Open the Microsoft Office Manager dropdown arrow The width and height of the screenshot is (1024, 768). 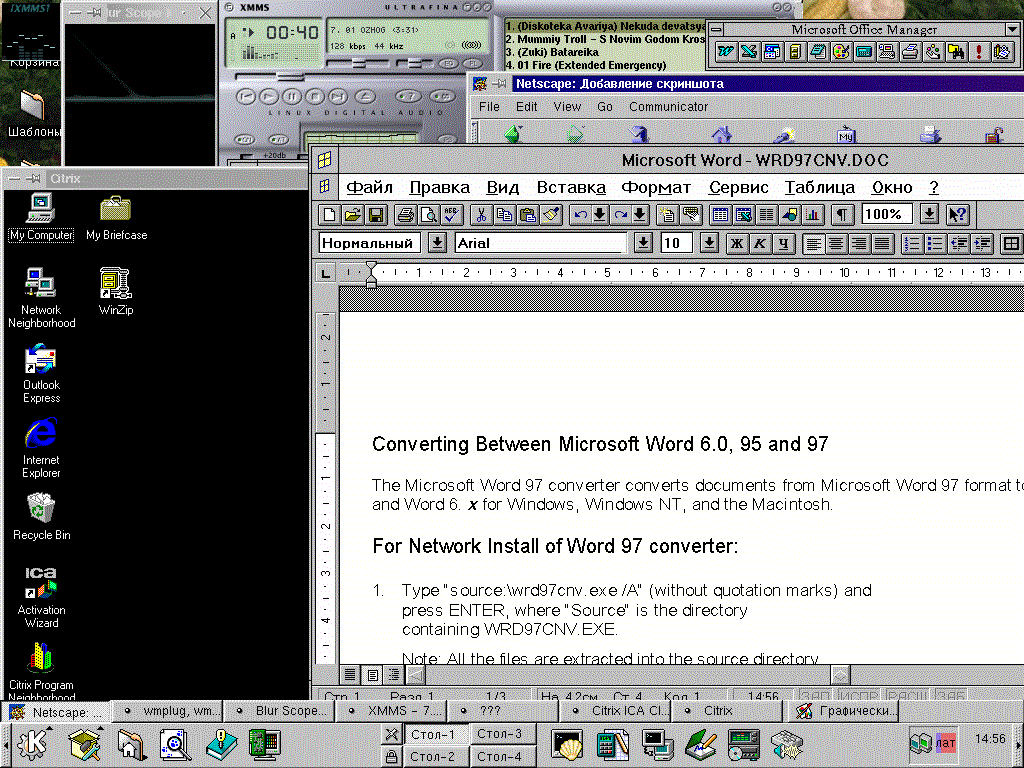click(1012, 29)
